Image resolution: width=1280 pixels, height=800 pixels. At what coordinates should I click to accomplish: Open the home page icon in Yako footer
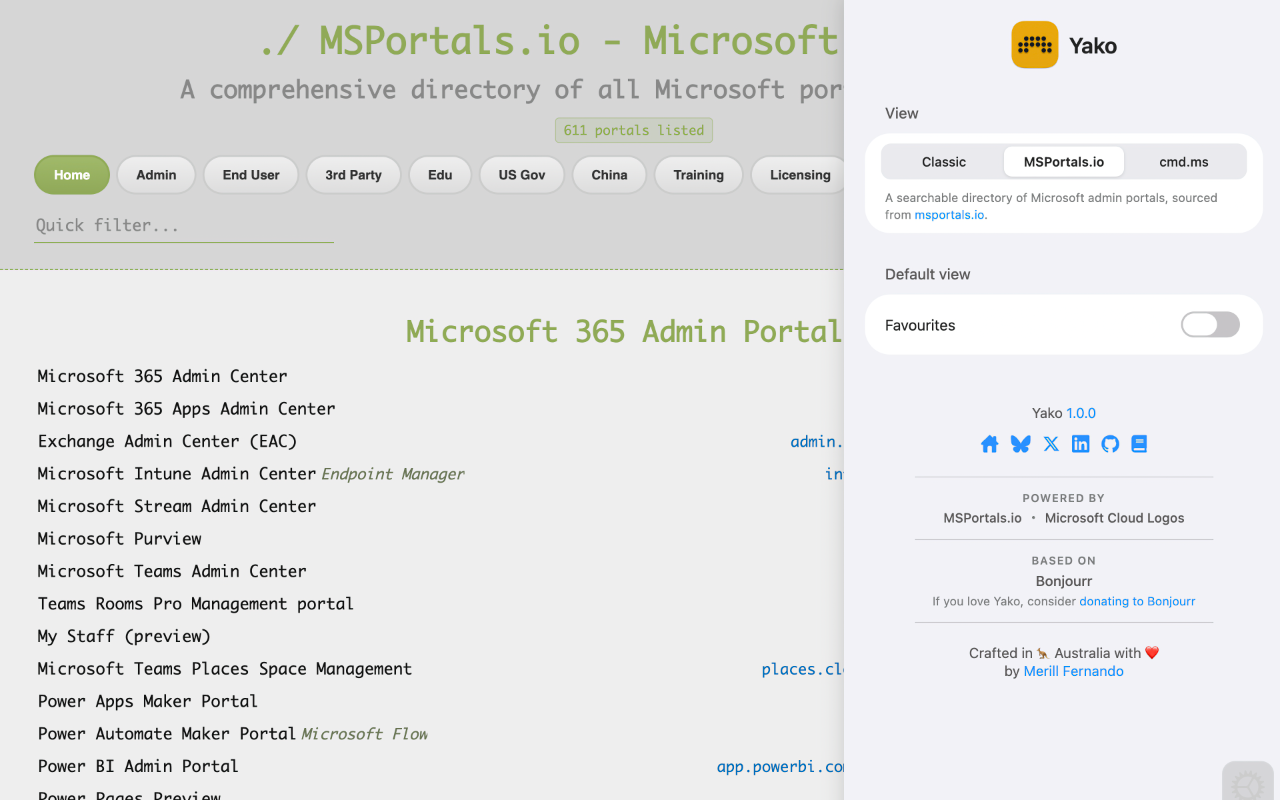click(990, 444)
